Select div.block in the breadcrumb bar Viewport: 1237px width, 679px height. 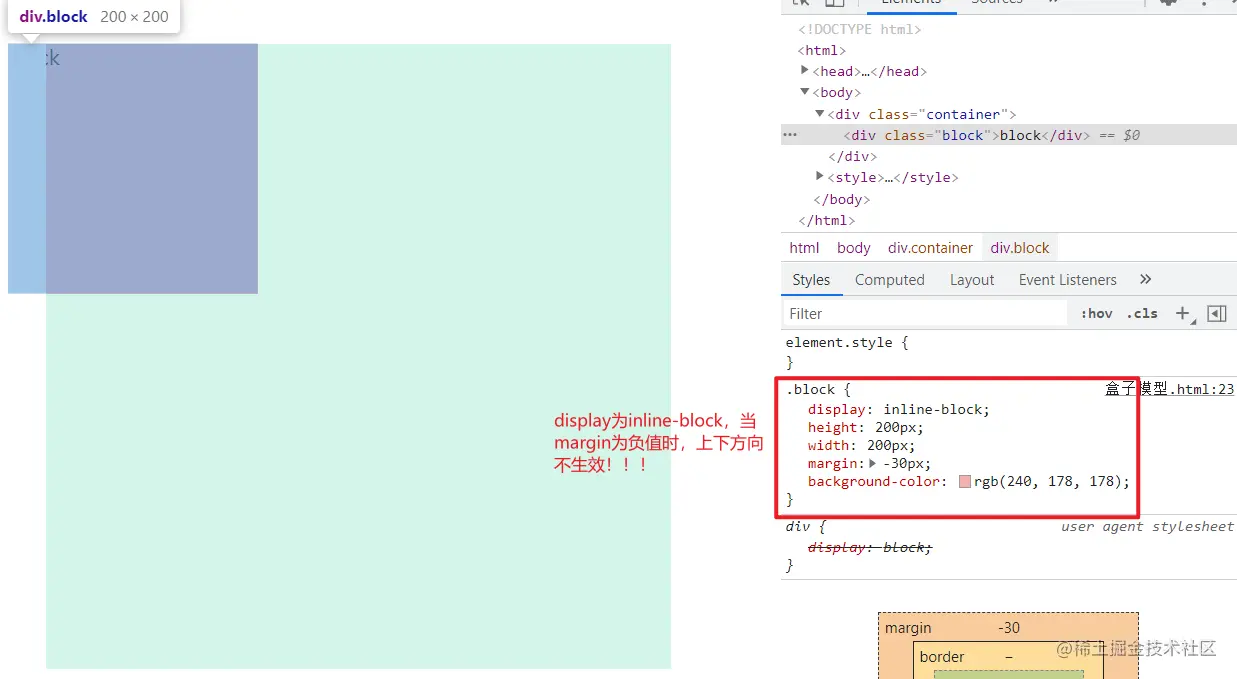coord(1020,248)
